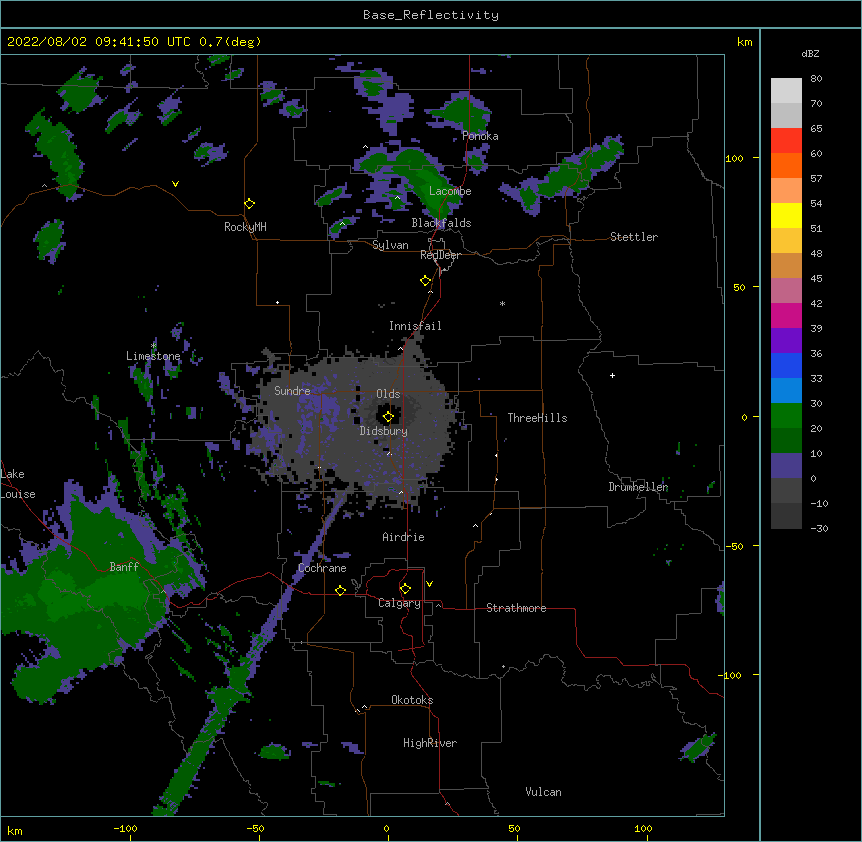Click the Strathmore label
Viewport: 862px width, 842px height.
click(516, 608)
